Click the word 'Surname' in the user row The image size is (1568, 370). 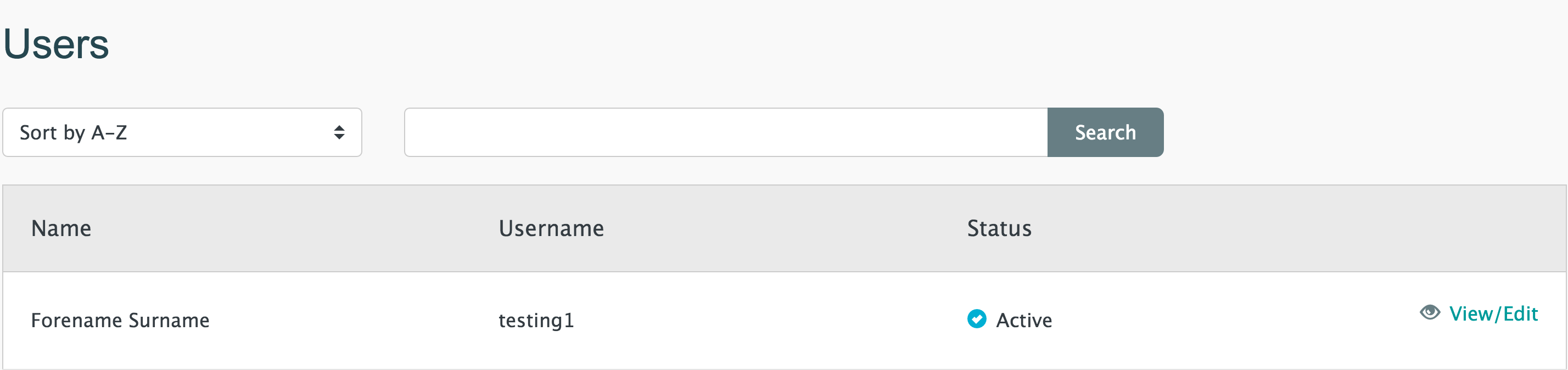(x=169, y=321)
